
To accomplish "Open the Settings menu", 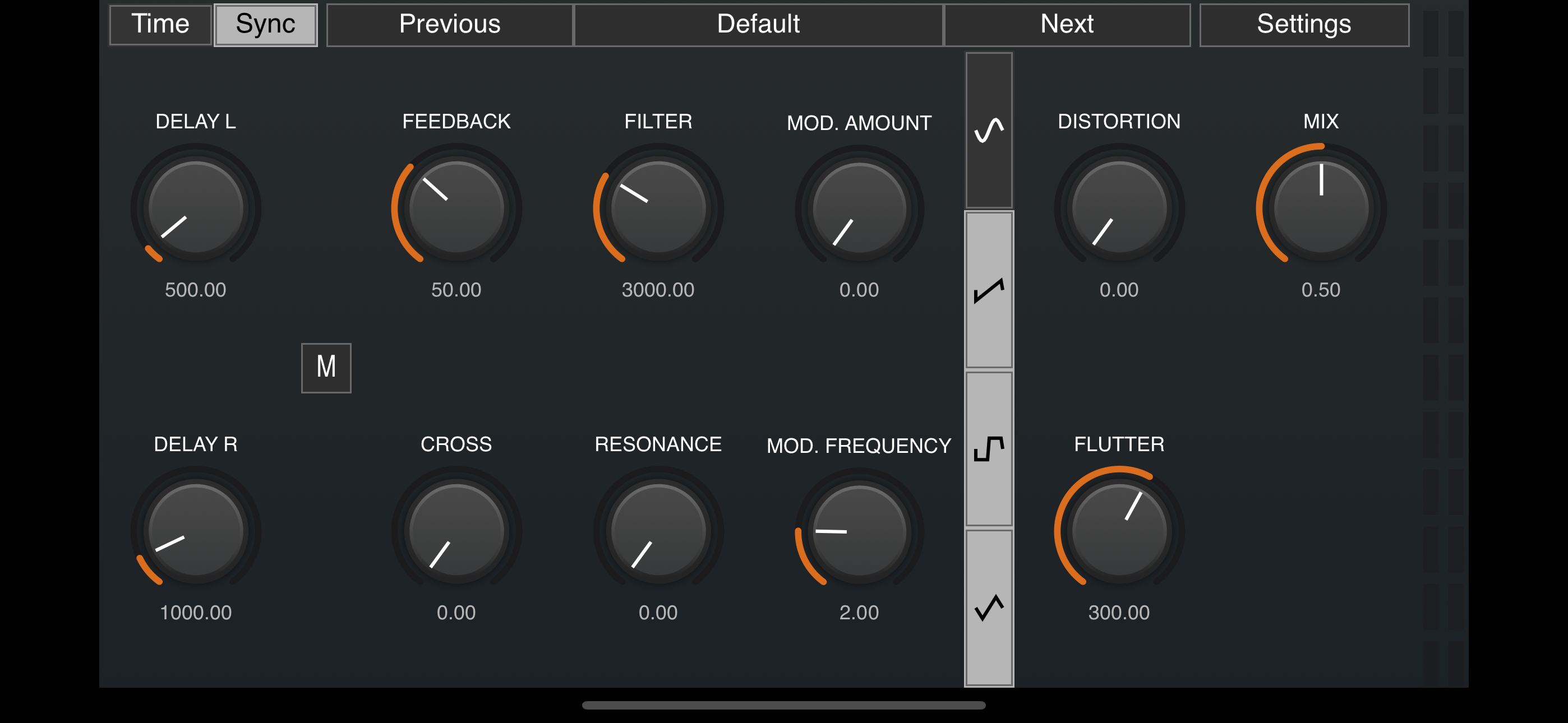I will (x=1304, y=24).
